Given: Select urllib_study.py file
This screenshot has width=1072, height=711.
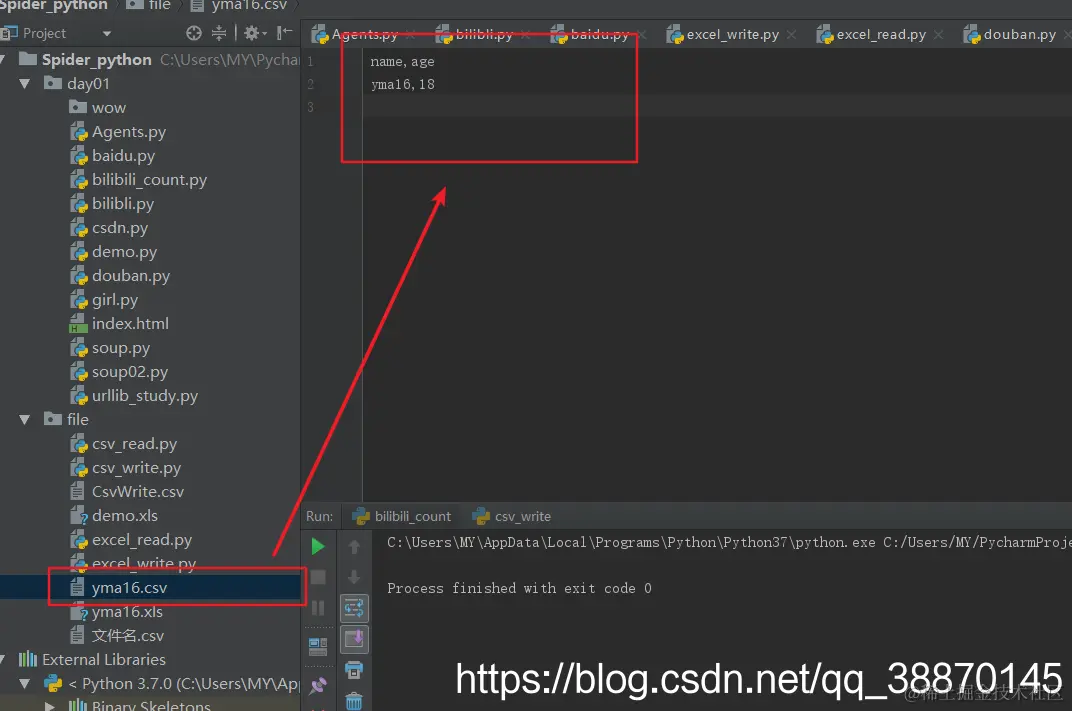Looking at the screenshot, I should (x=134, y=396).
